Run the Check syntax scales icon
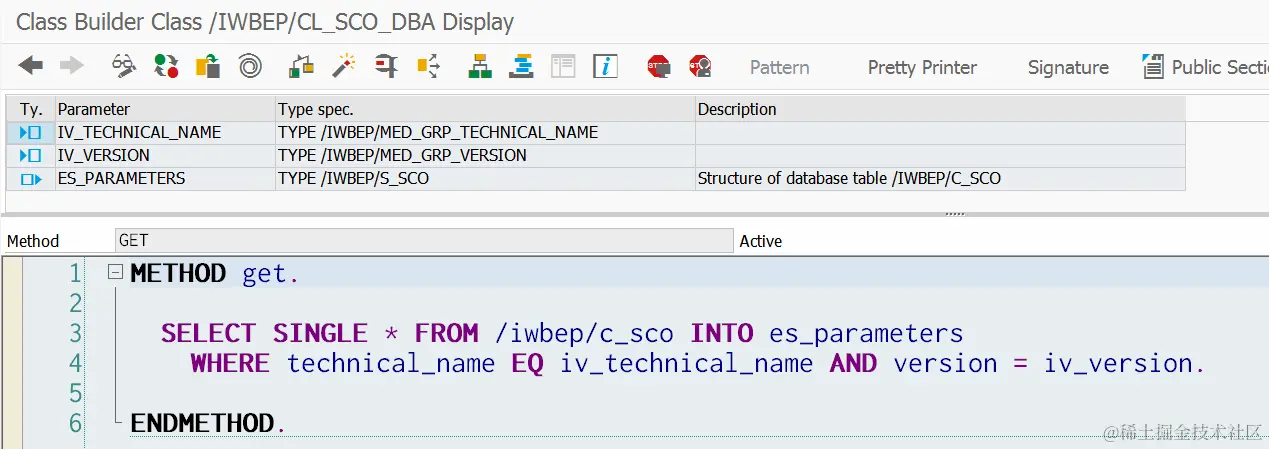Screen dimensions: 1269x449 tap(301, 66)
